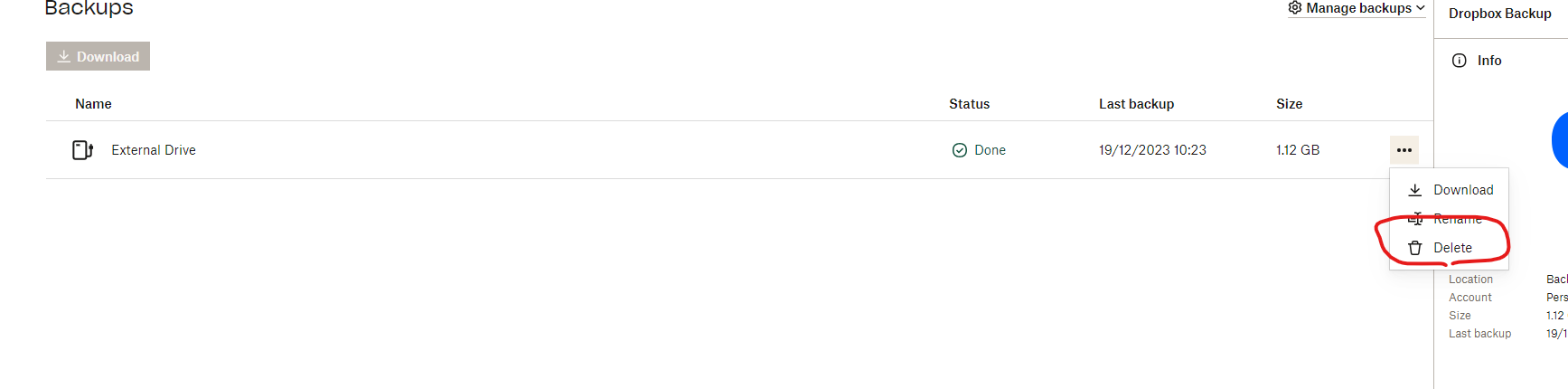Click the Dropbox Backup panel title

pos(1499,14)
